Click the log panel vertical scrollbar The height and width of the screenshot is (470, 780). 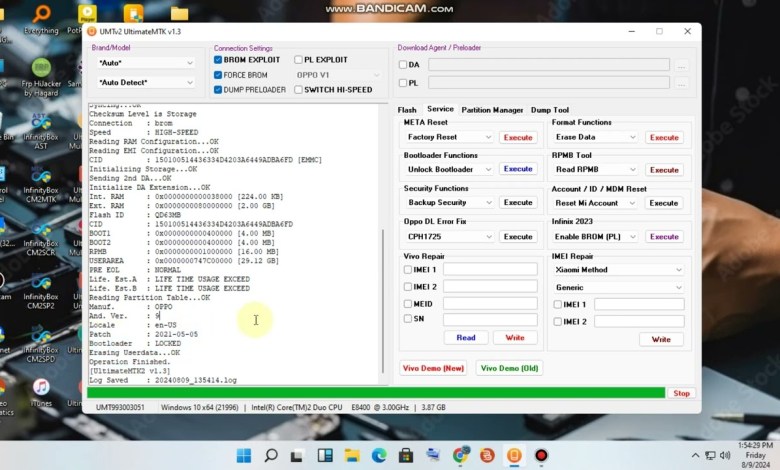383,301
